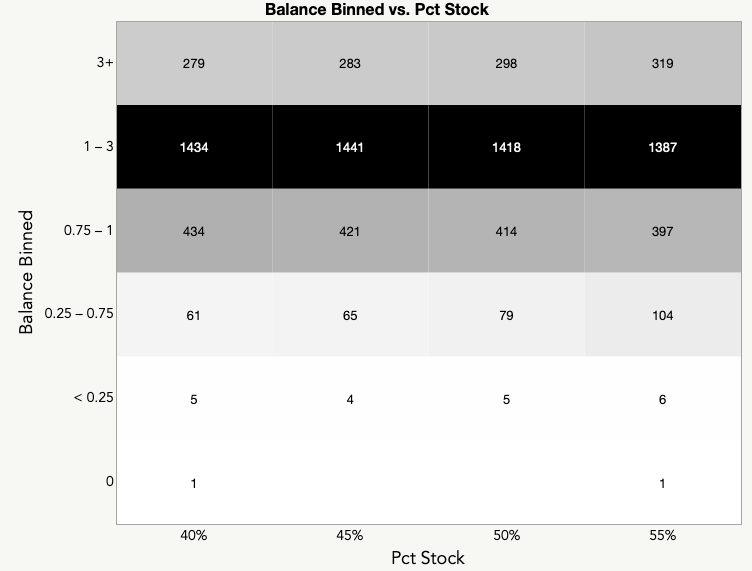Select the cell with value 421

coord(350,231)
